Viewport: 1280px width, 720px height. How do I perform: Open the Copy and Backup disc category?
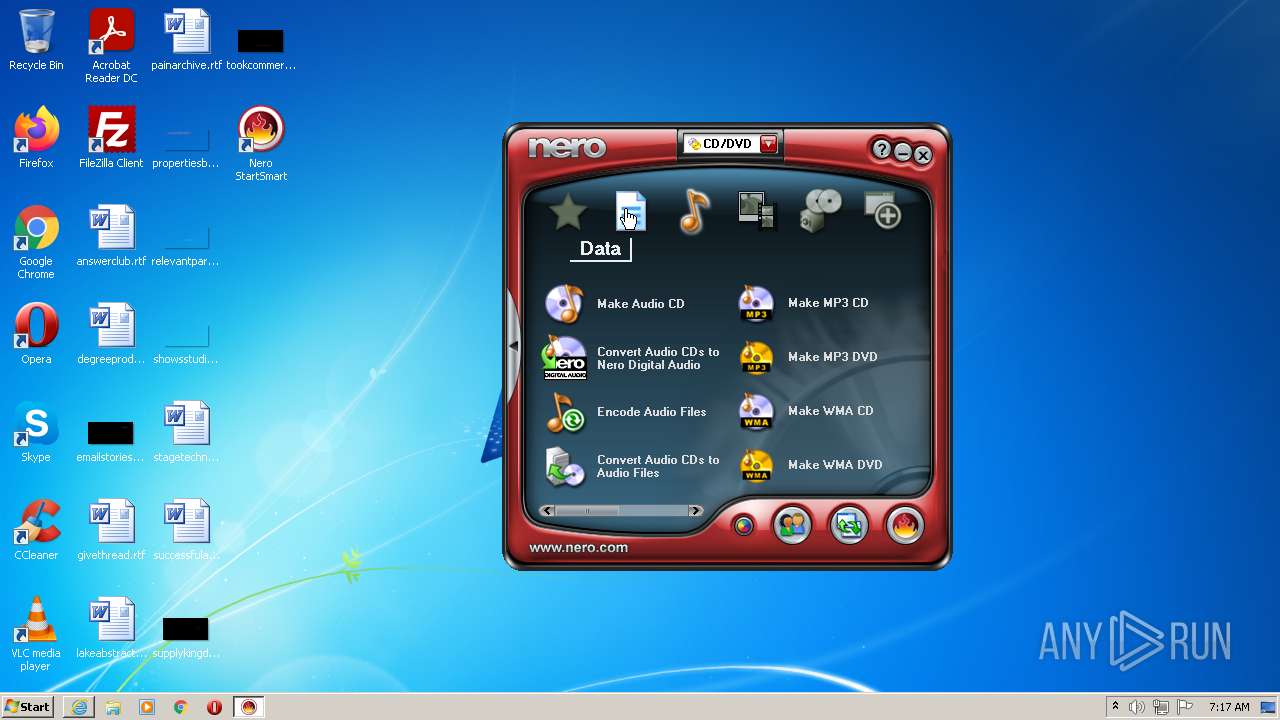(821, 212)
